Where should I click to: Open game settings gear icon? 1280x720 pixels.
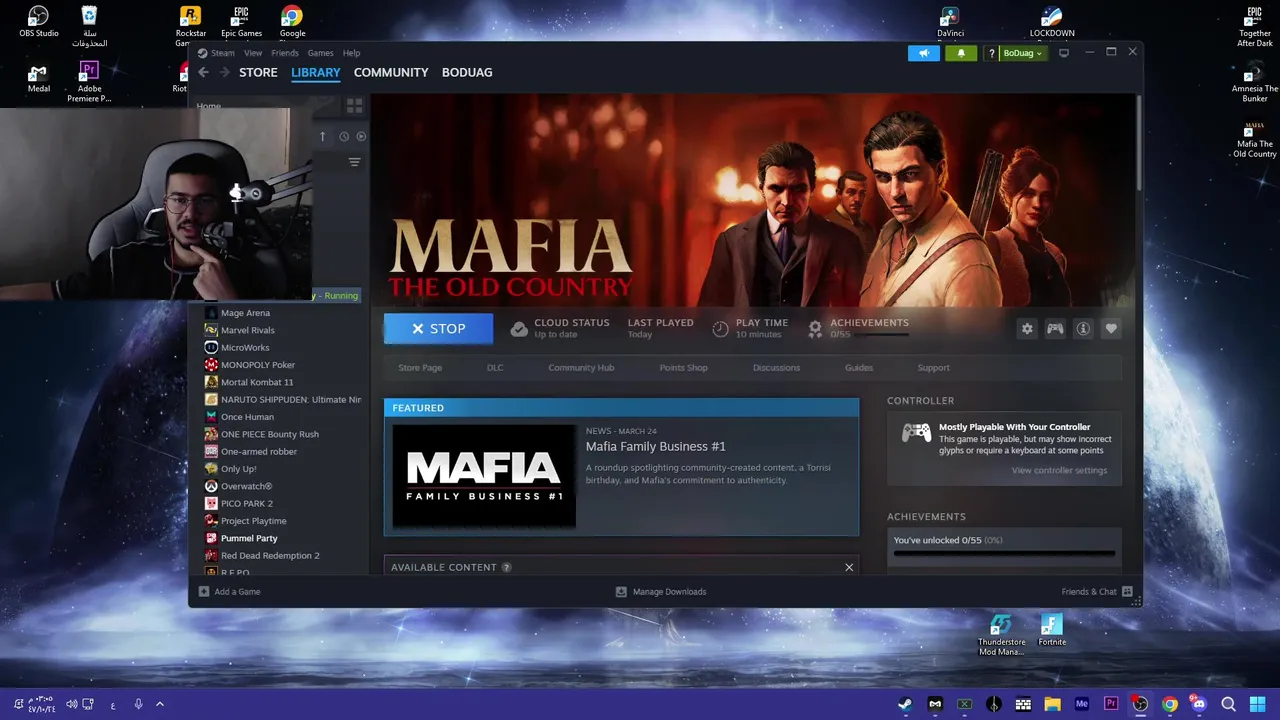coord(1027,328)
